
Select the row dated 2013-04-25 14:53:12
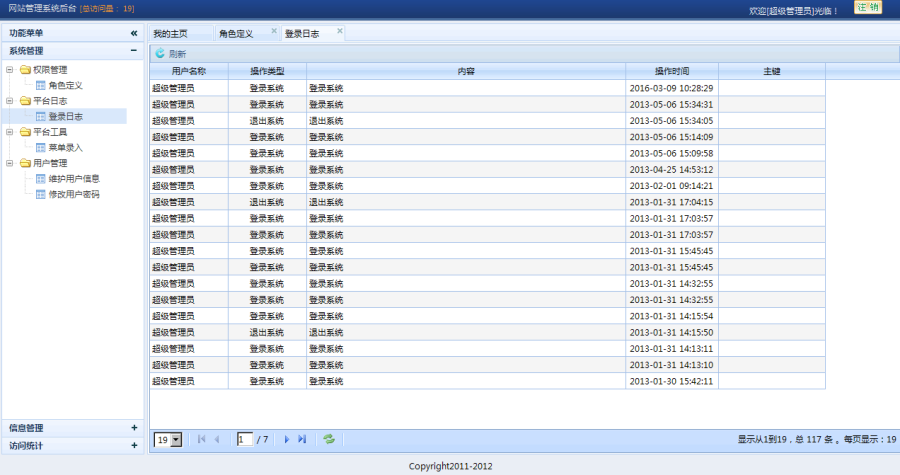(x=487, y=169)
